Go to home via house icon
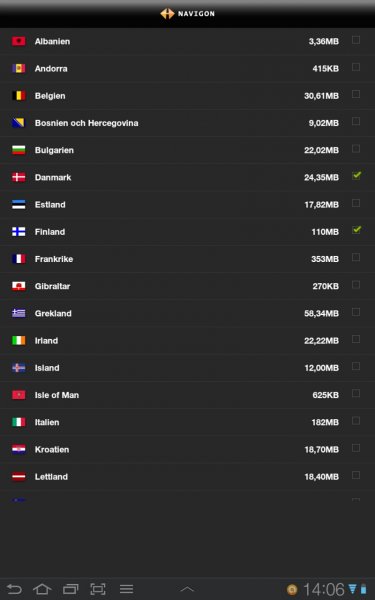375x600 pixels. [x=42, y=589]
